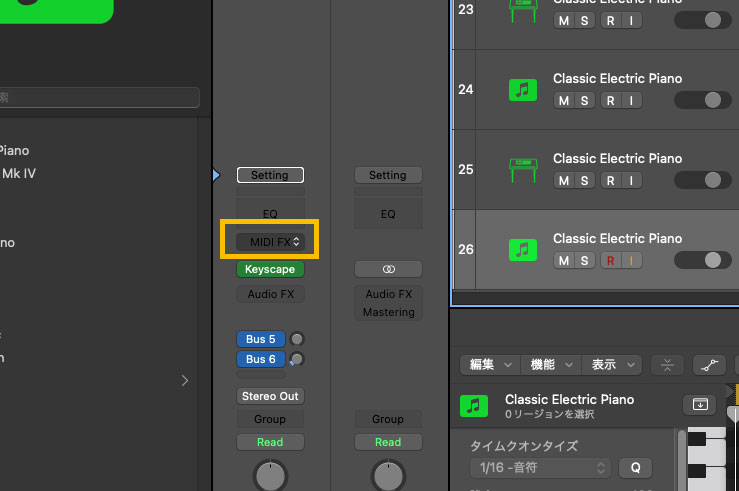Click track 24 green music note icon
The height and width of the screenshot is (491, 739).
click(x=523, y=90)
